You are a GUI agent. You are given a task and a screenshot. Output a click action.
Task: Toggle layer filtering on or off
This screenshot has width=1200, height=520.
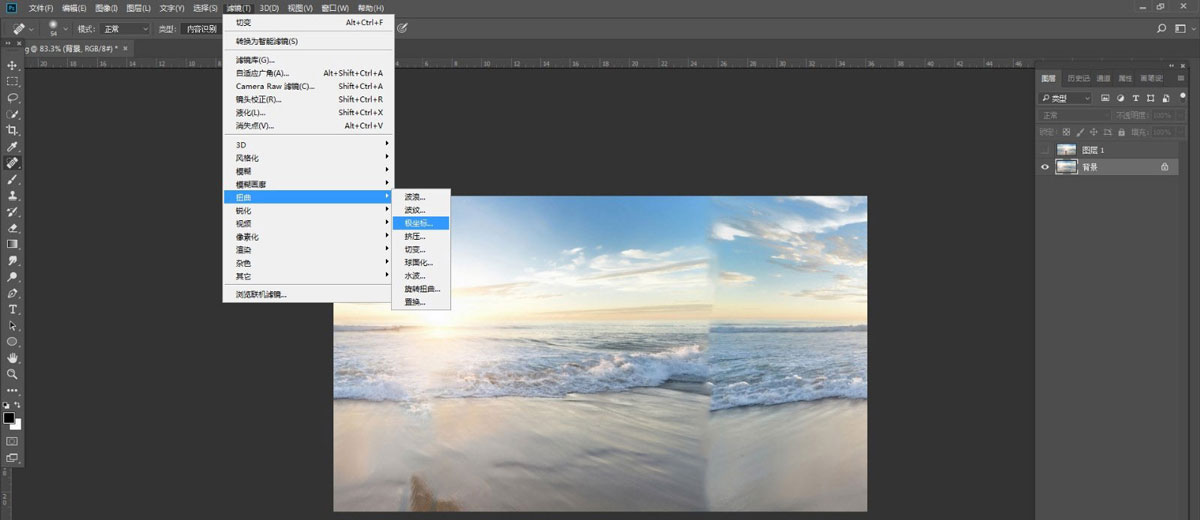tap(1183, 96)
